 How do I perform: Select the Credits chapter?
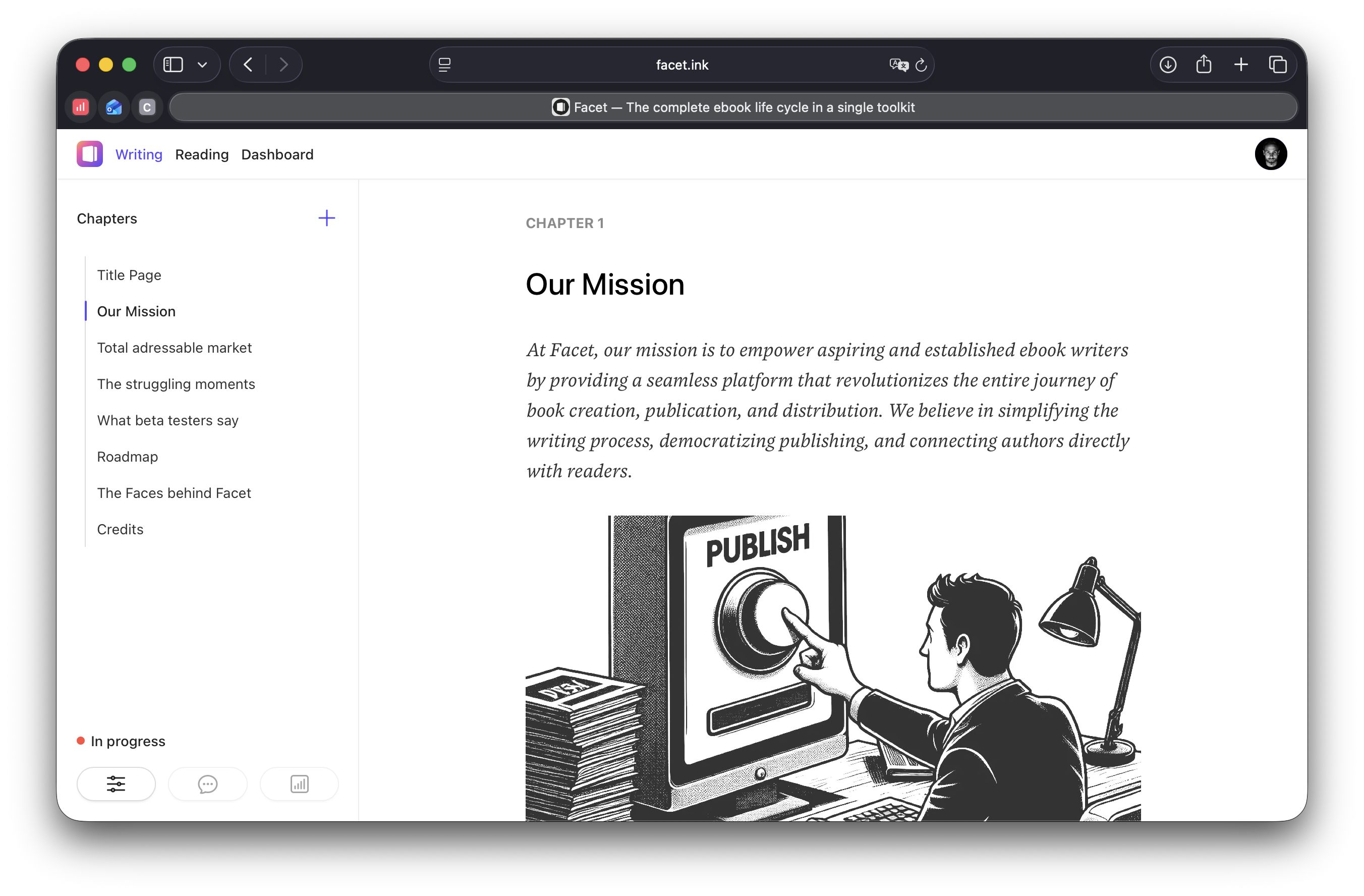[x=120, y=529]
